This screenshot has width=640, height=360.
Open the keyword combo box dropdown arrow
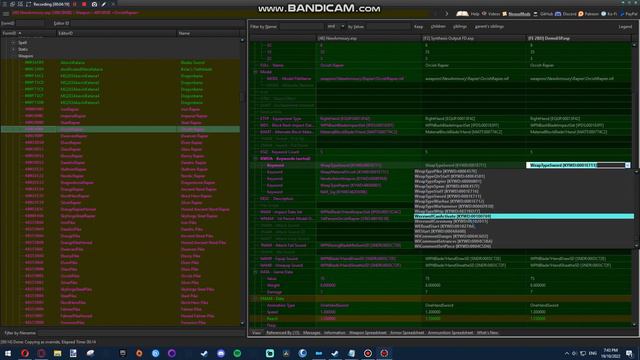627,165
